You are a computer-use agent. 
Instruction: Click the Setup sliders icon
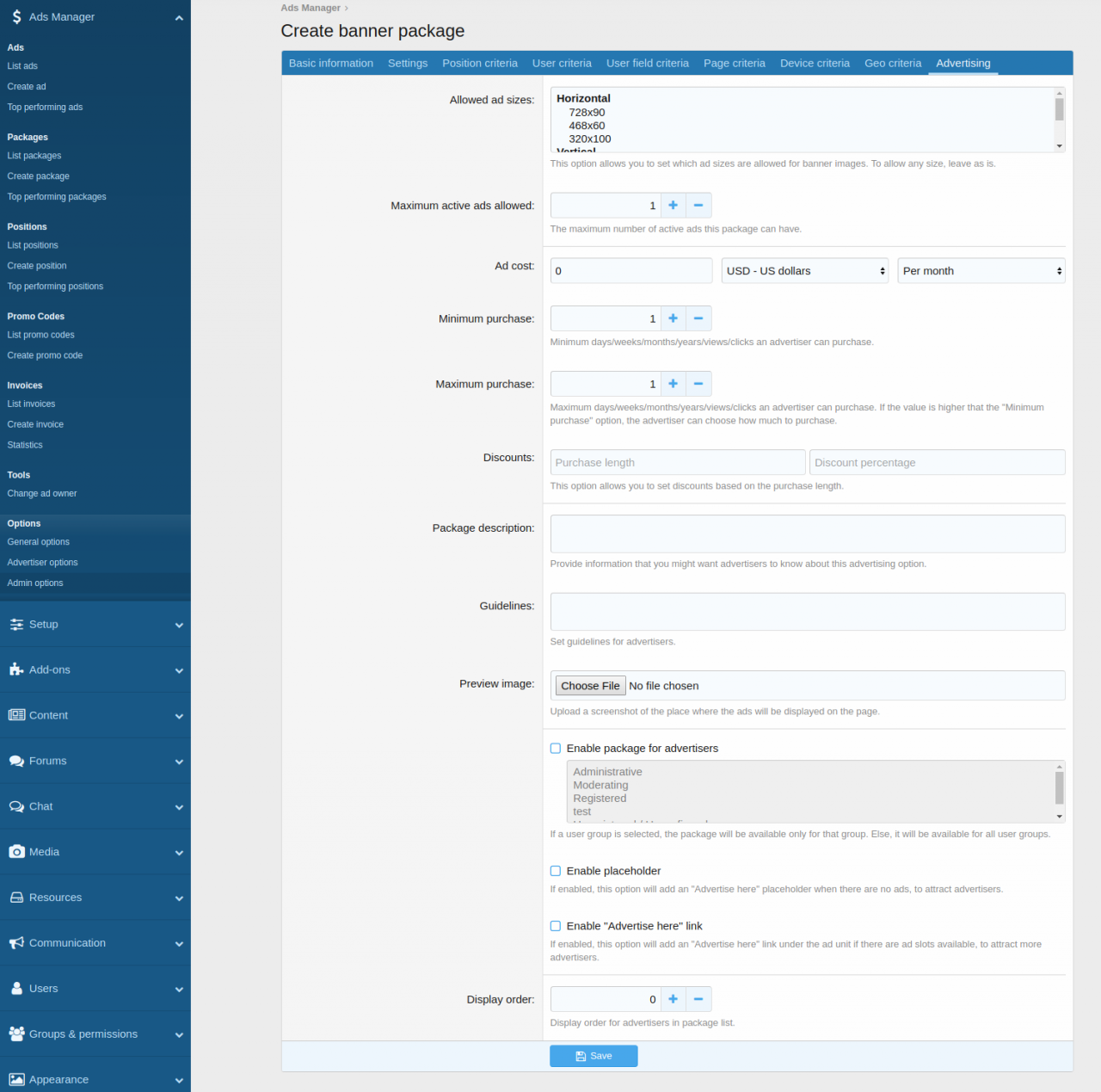point(16,624)
